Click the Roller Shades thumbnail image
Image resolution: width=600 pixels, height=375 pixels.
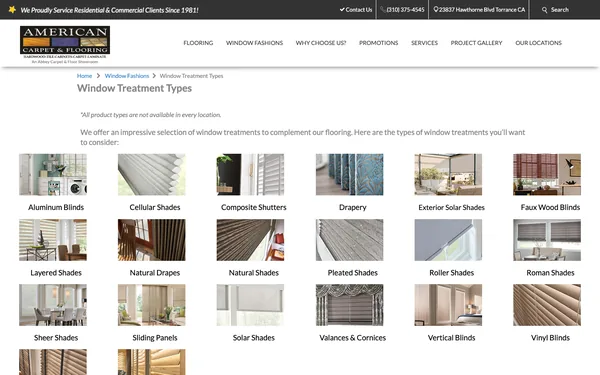(x=448, y=240)
